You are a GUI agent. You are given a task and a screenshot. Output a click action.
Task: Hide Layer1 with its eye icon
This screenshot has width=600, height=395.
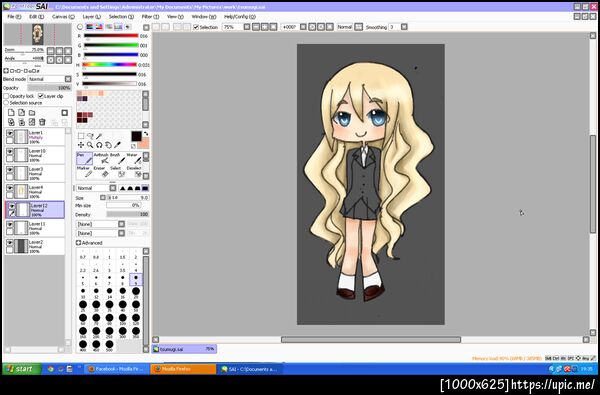tap(10, 133)
